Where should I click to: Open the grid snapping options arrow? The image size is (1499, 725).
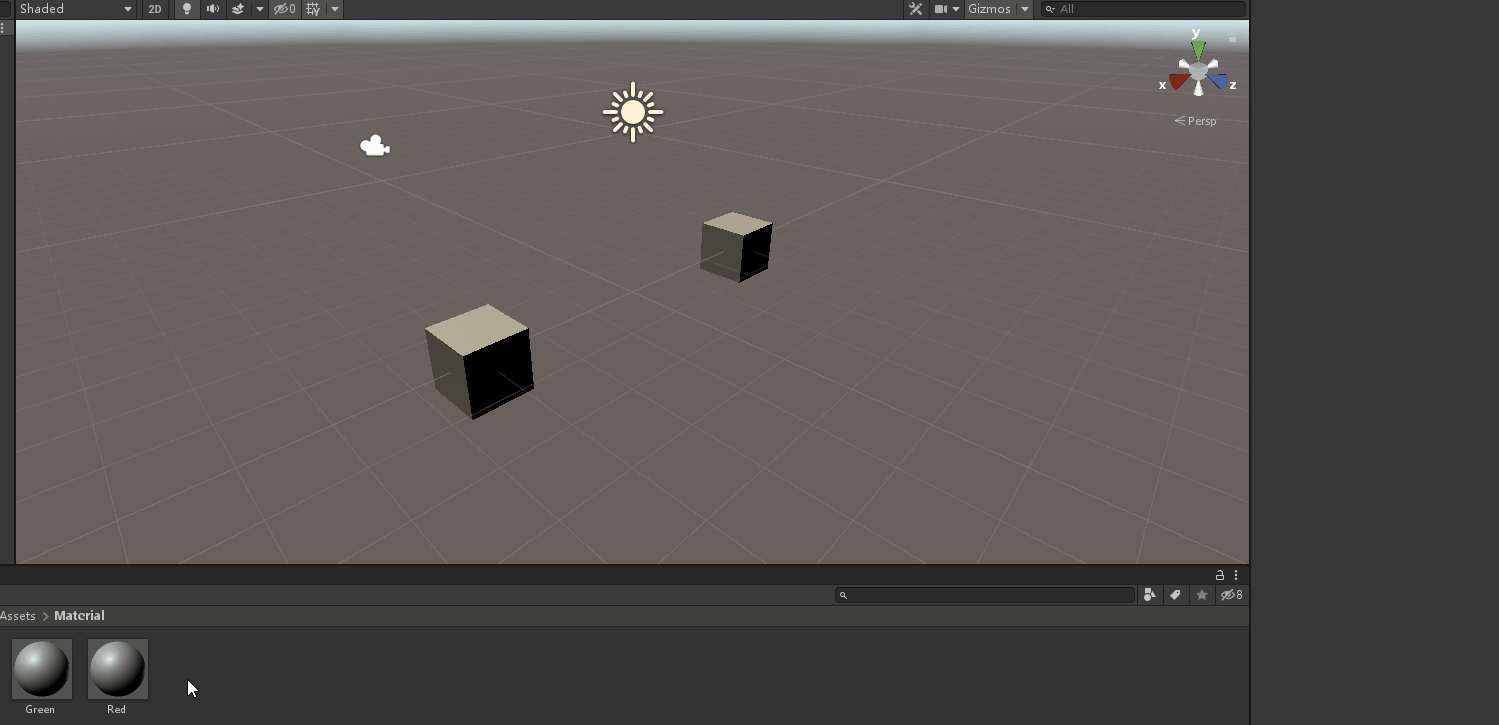click(335, 9)
